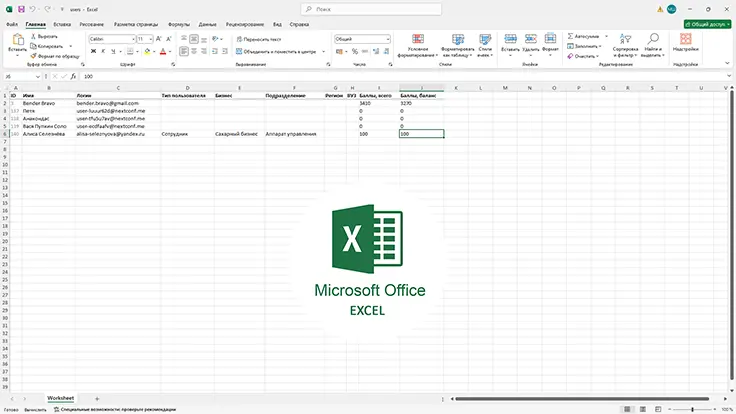Click the increase decimal icon
This screenshot has height=414, width=736.
376,52
